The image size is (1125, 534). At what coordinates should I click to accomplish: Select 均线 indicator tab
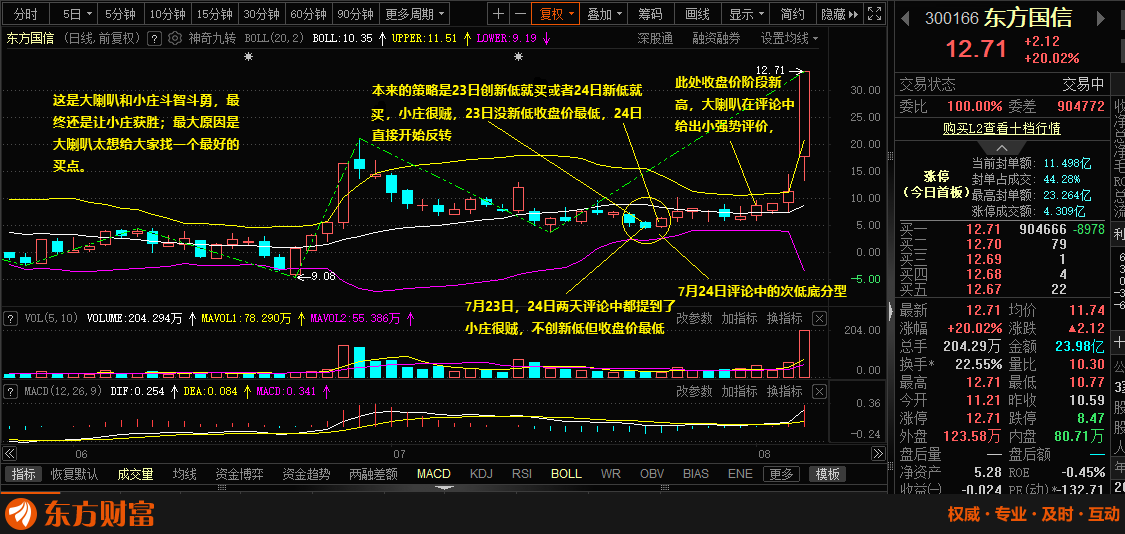[x=184, y=474]
